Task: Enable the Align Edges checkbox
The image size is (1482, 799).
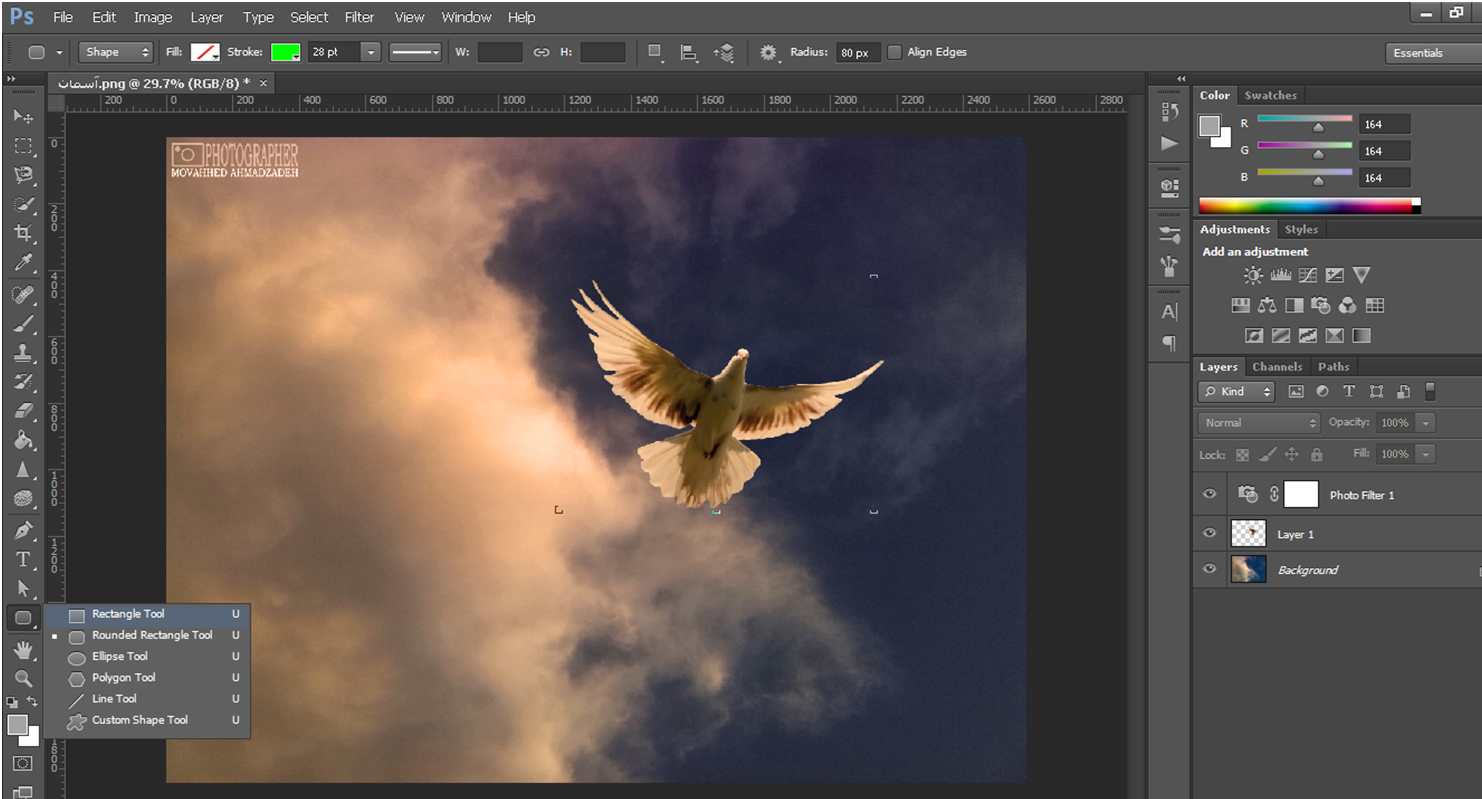Action: click(x=894, y=52)
